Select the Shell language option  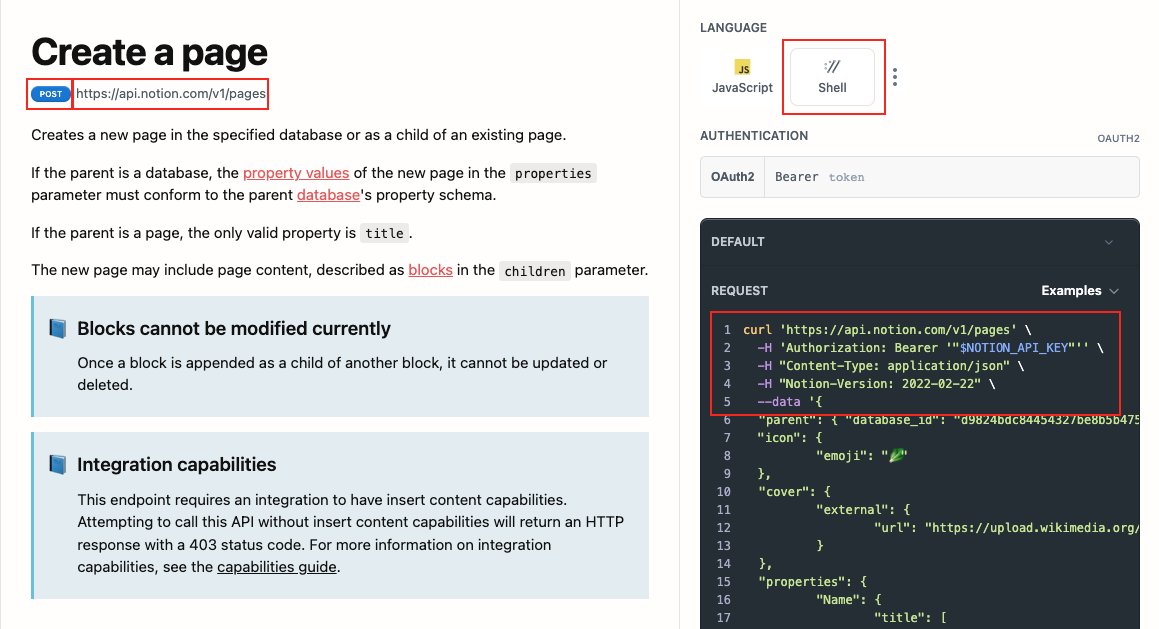click(x=832, y=77)
